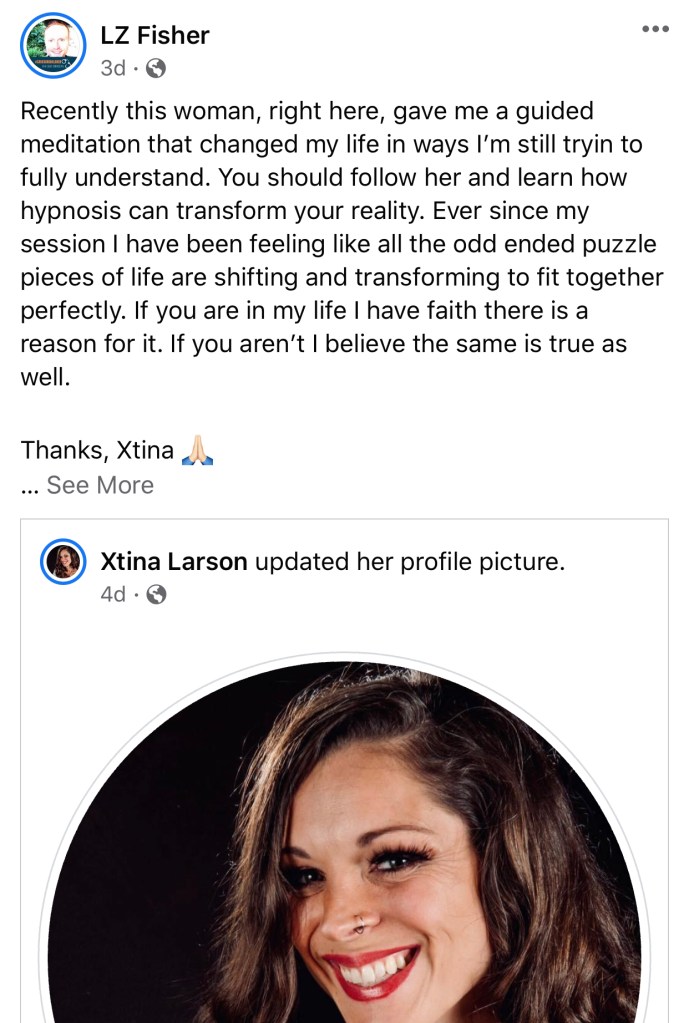
Task: Open the Xtina Larson name link
Action: coord(174,562)
